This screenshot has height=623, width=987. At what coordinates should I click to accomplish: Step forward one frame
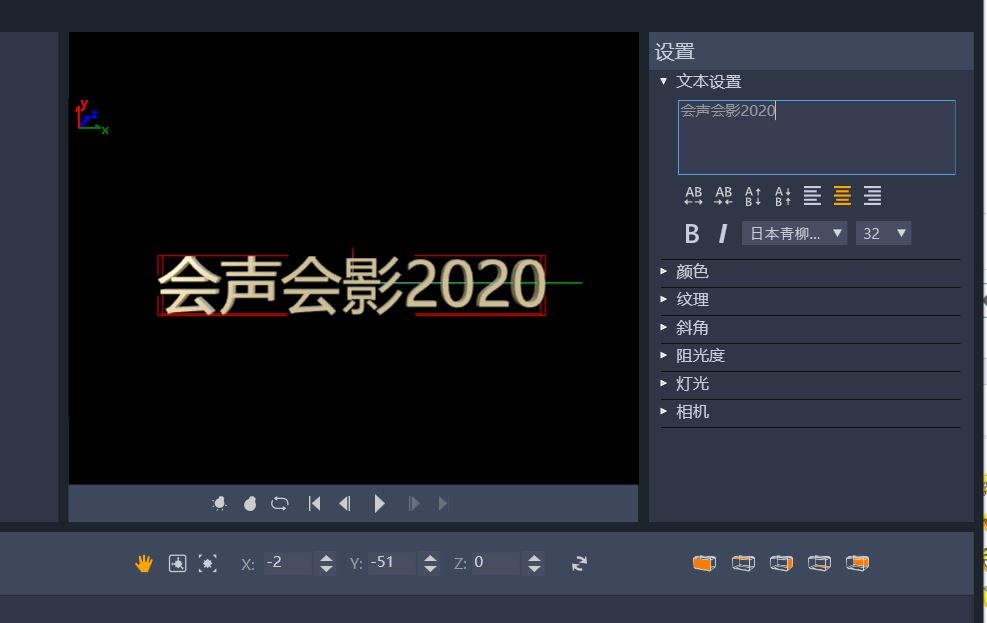(414, 503)
